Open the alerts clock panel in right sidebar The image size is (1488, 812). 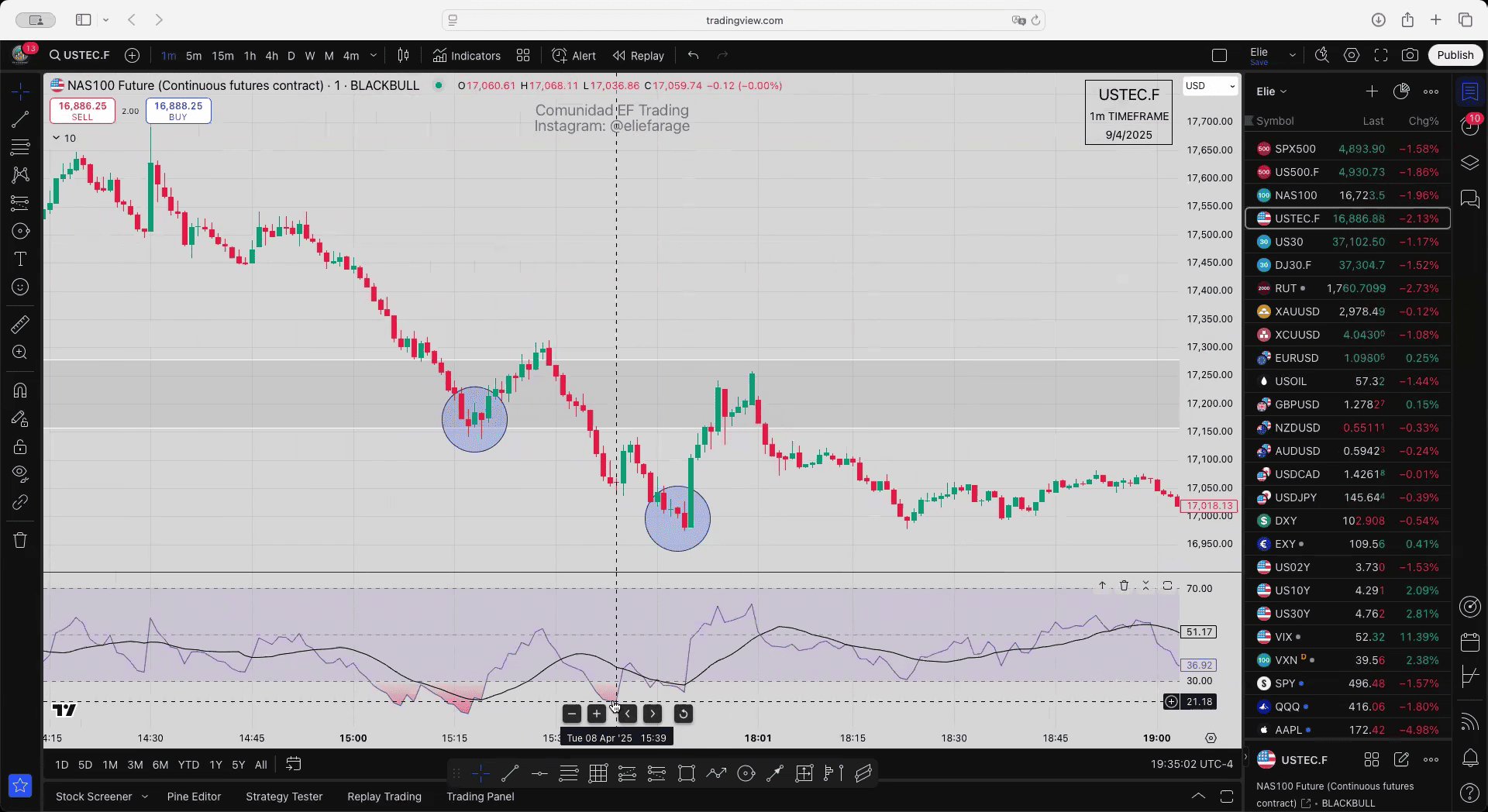[1470, 126]
